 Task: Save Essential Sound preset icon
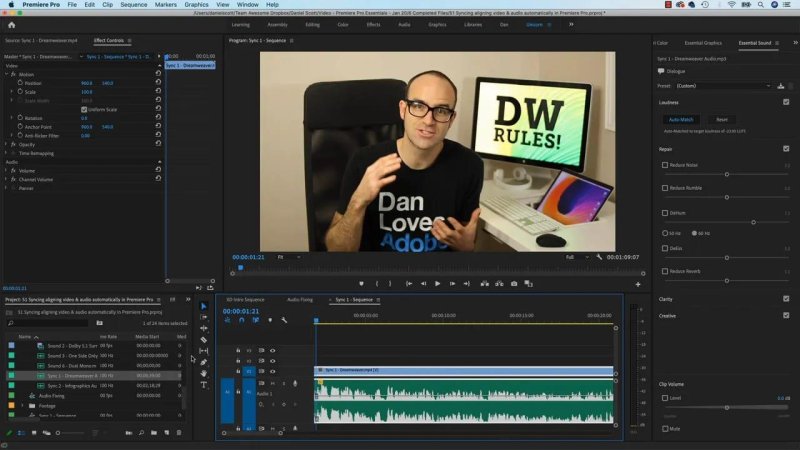click(781, 86)
